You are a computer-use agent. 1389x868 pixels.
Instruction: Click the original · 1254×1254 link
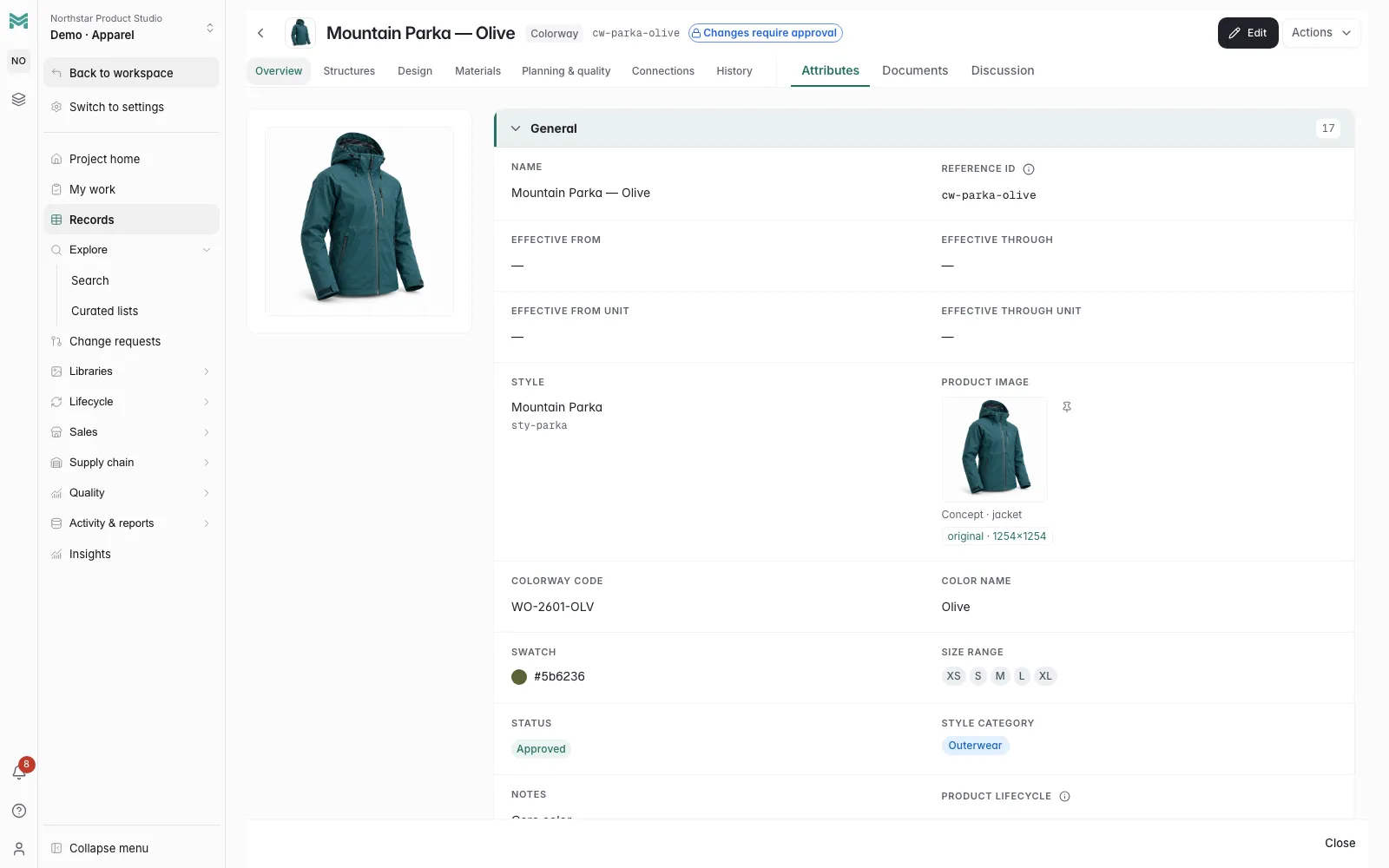tap(997, 536)
